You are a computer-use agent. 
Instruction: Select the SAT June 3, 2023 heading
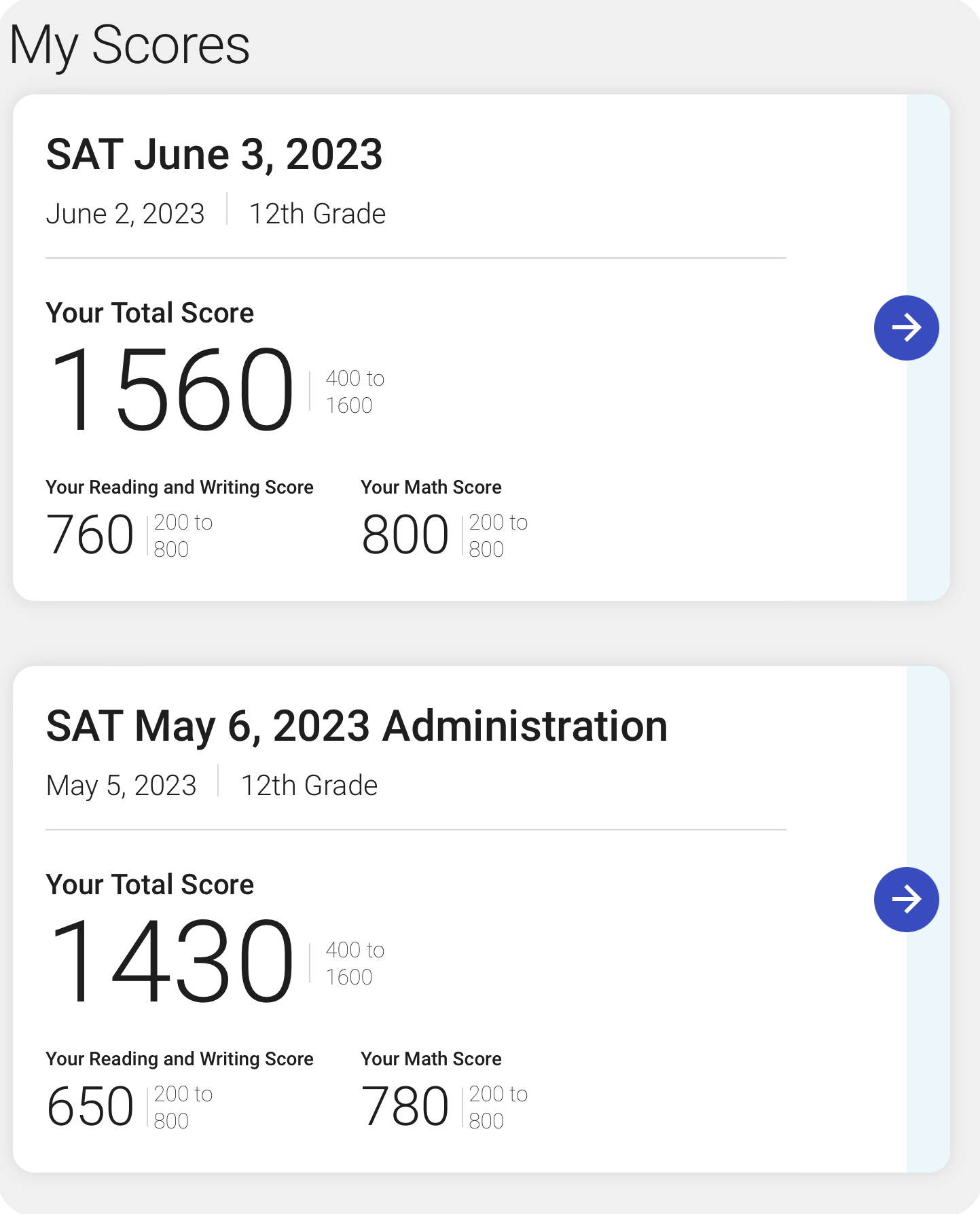pos(214,154)
